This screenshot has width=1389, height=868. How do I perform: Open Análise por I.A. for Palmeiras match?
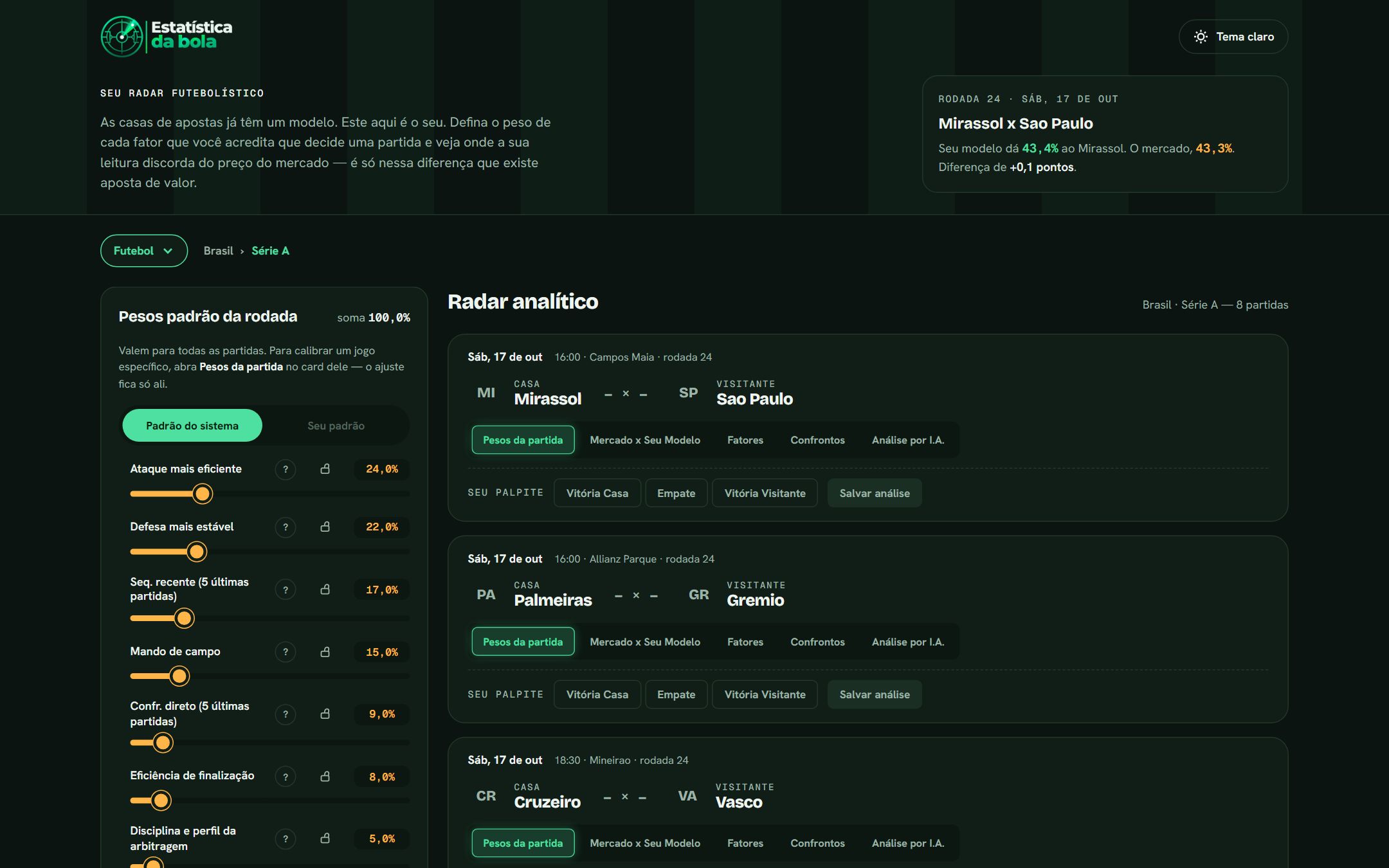908,642
